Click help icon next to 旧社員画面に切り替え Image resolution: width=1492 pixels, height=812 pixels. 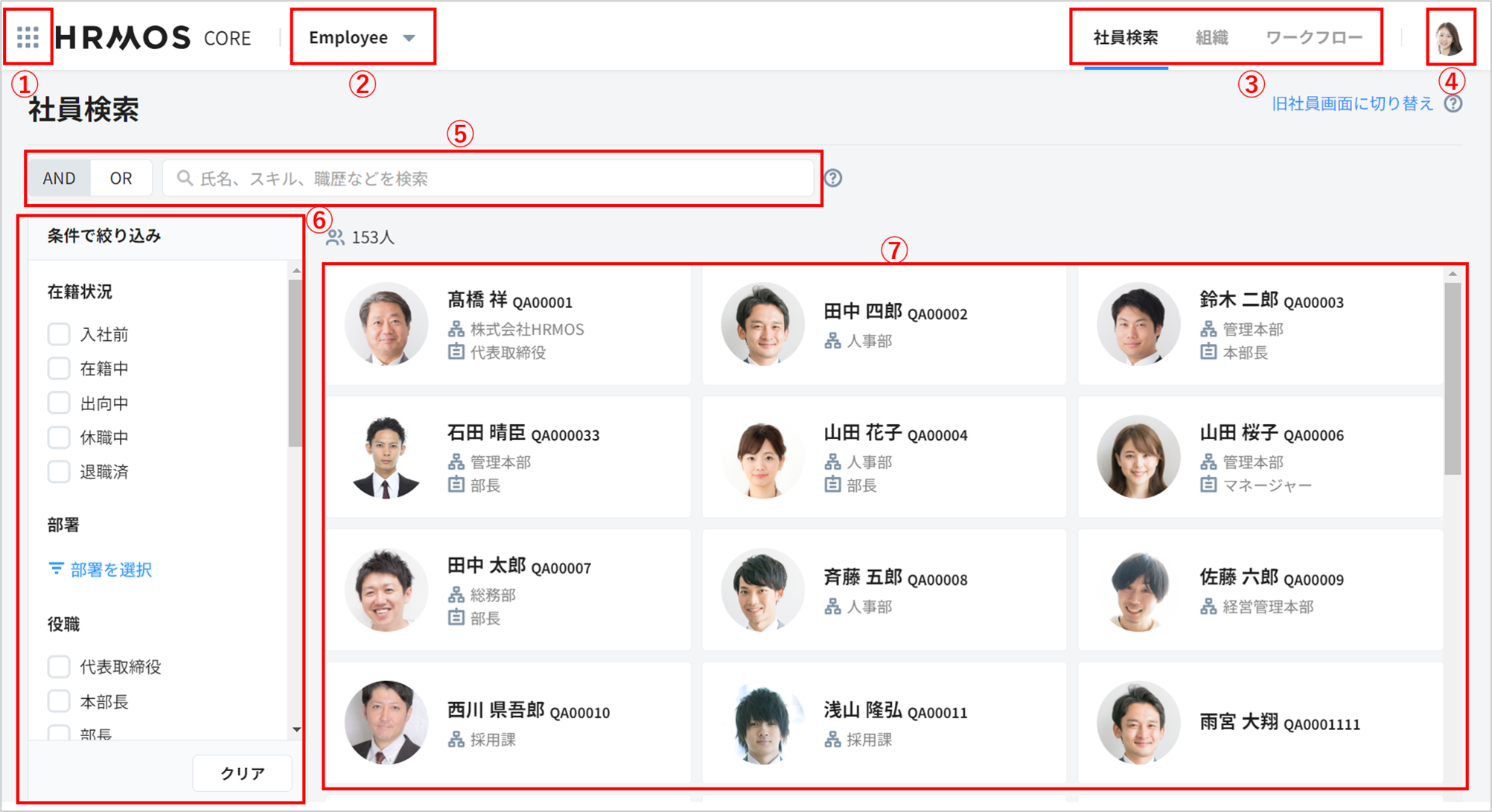click(1453, 103)
